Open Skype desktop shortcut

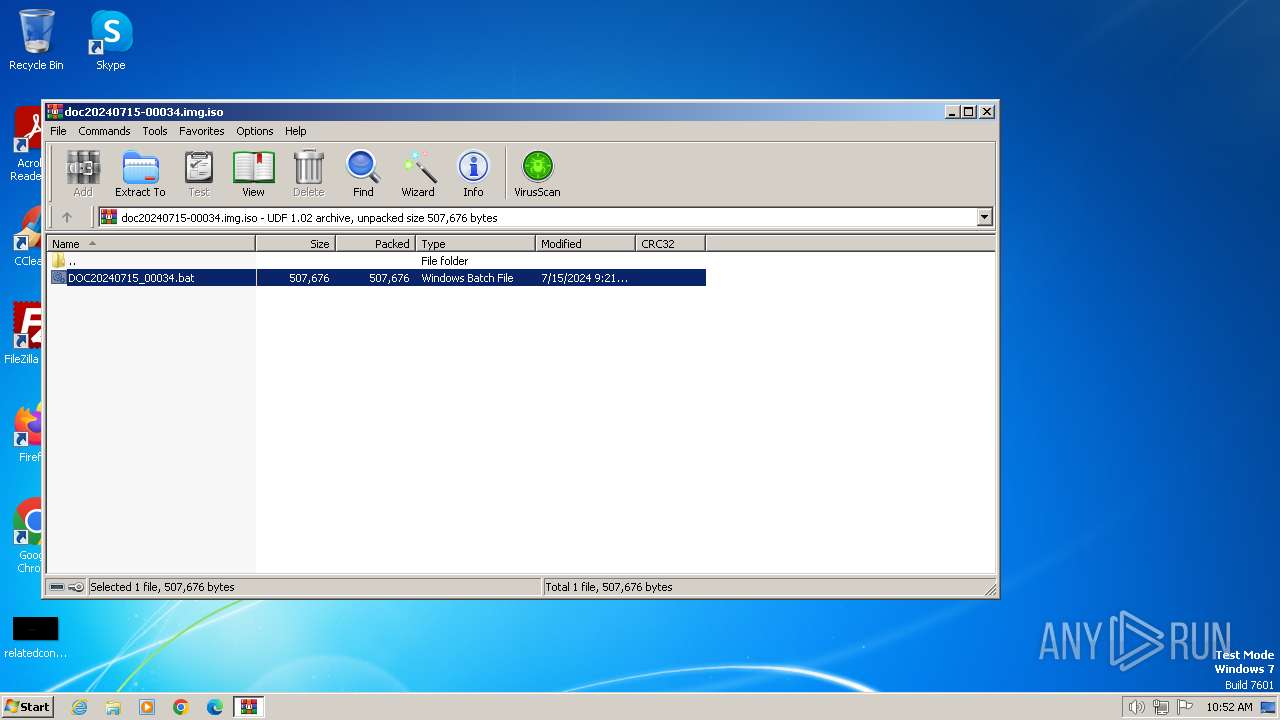point(111,40)
